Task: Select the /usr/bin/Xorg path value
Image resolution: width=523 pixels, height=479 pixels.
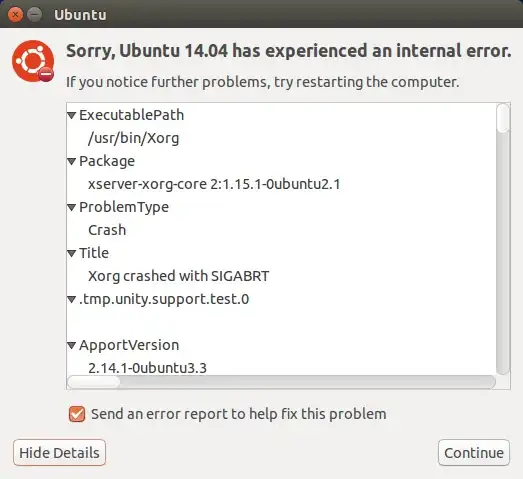Action: [x=133, y=138]
